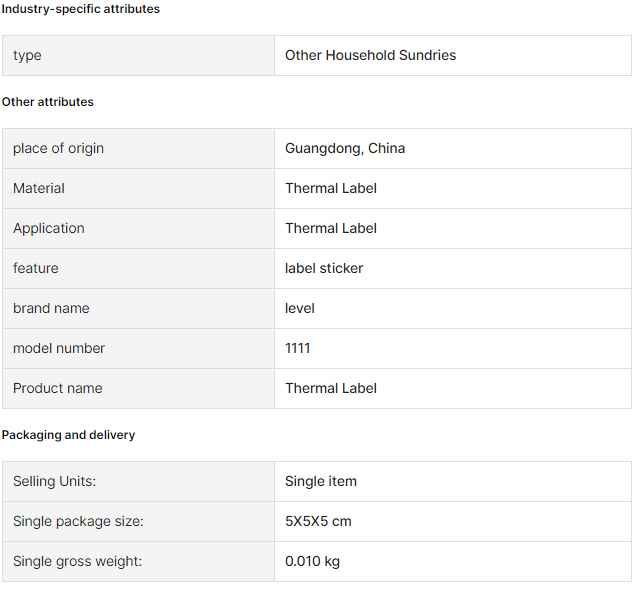Select the 'place of origin' label
The height and width of the screenshot is (589, 635).
[x=58, y=148]
